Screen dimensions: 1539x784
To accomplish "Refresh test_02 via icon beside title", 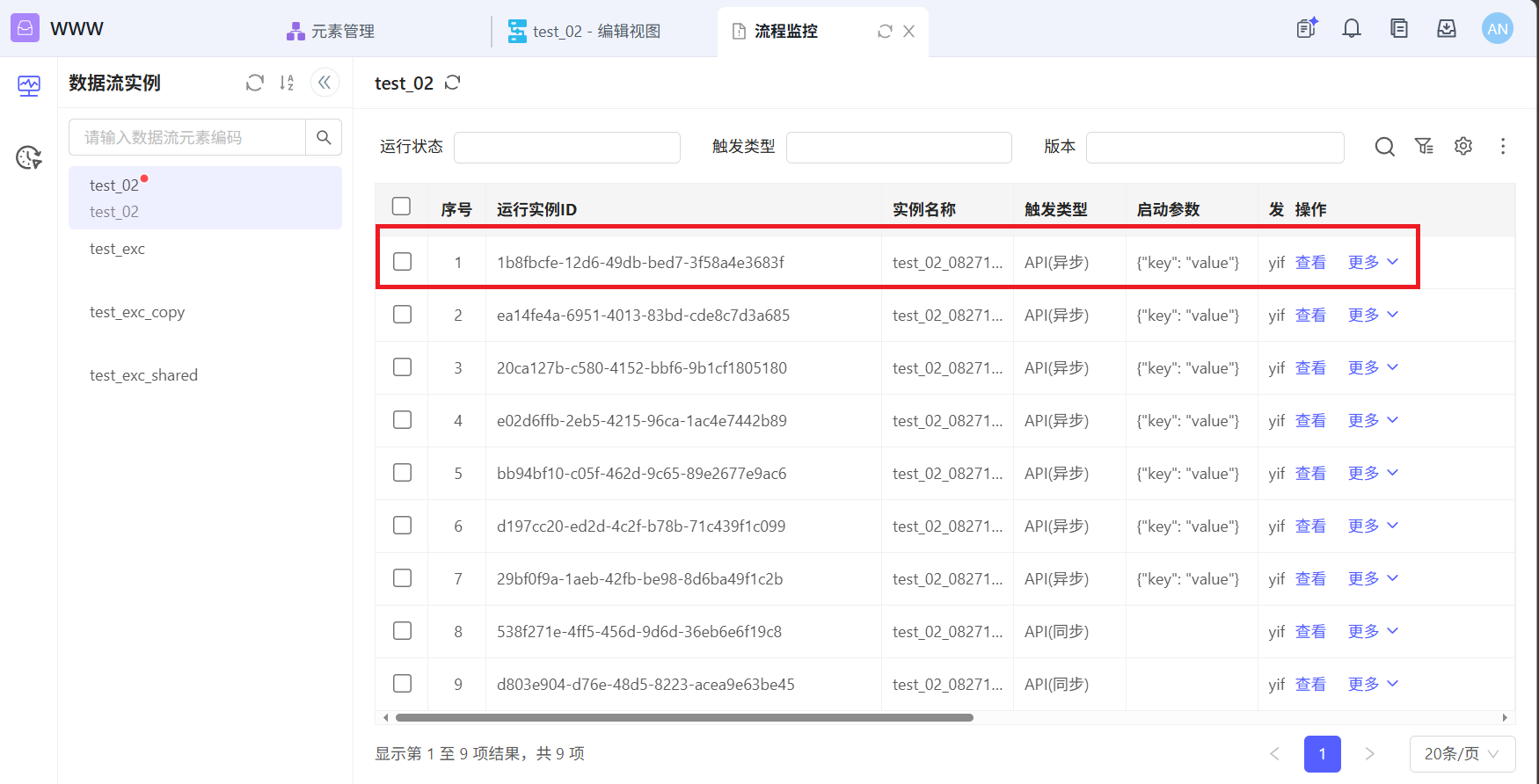I will (x=453, y=83).
